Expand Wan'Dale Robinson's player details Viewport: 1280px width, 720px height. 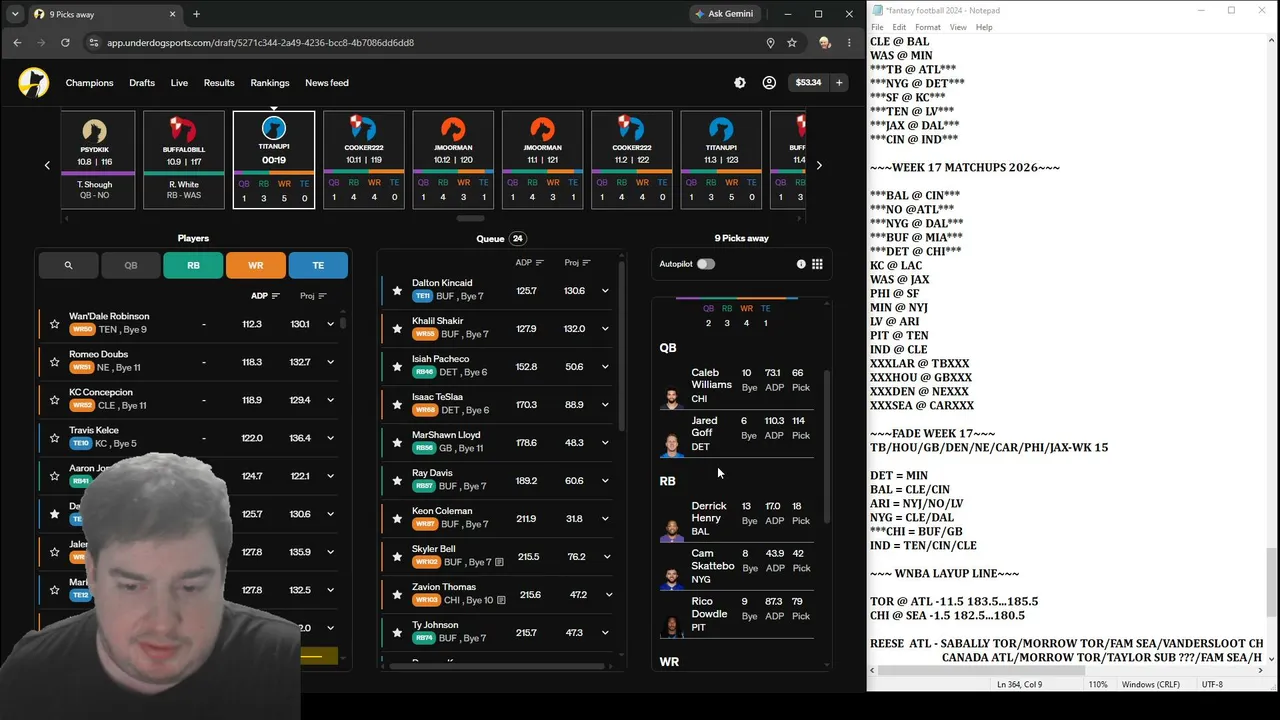pos(330,324)
